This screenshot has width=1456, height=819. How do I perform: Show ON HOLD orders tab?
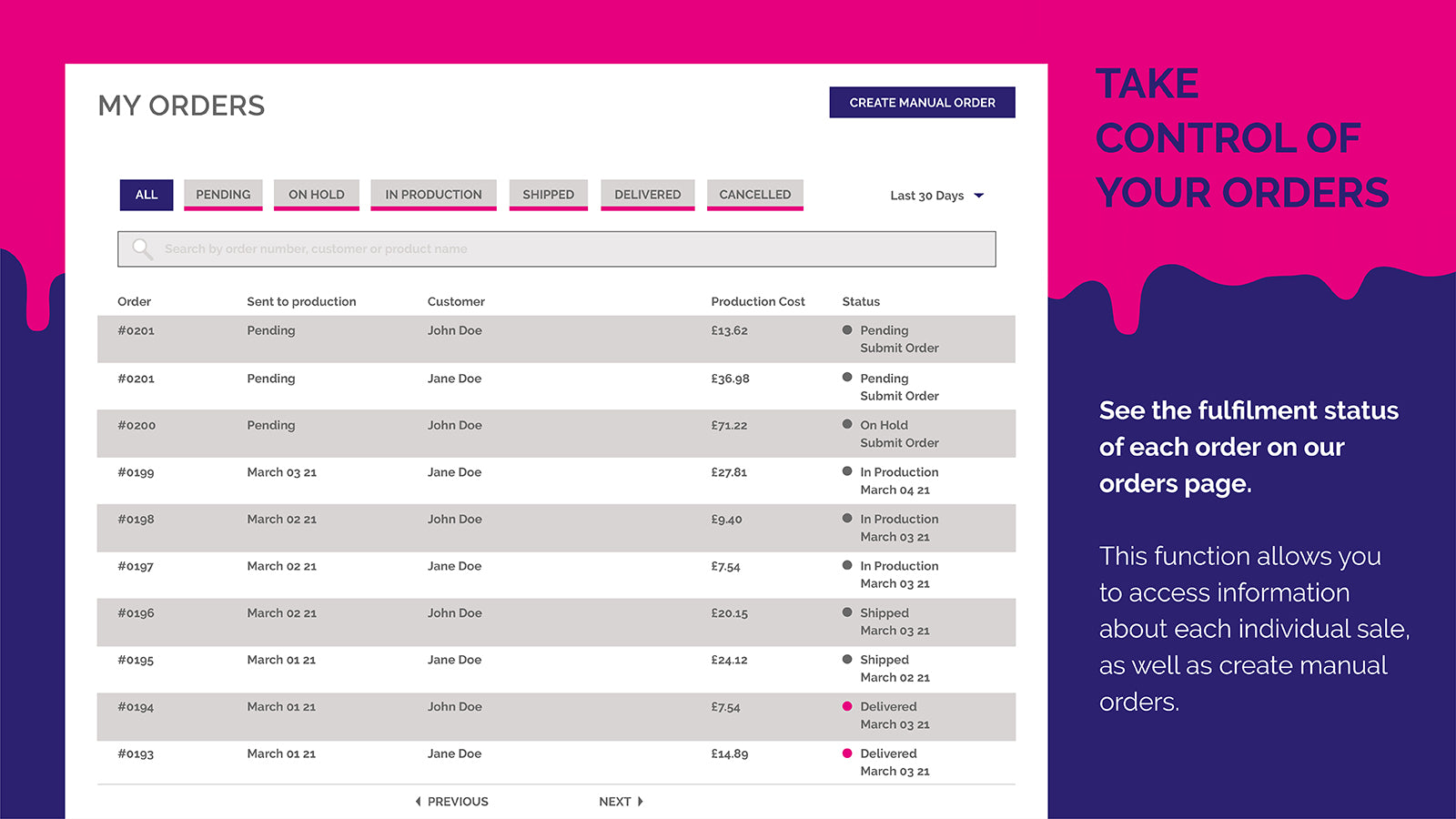coord(317,195)
